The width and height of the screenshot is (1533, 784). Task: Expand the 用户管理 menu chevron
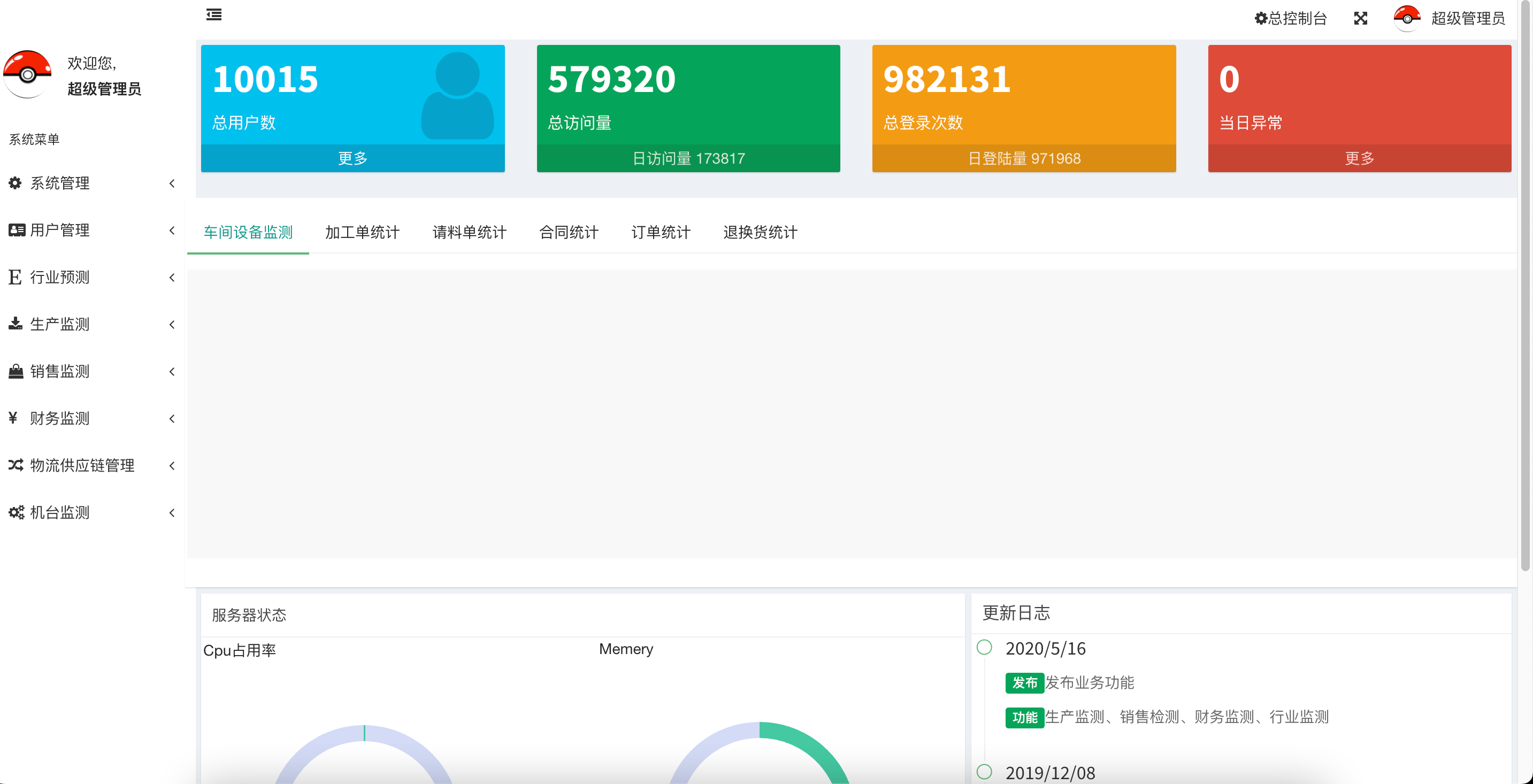[x=172, y=230]
